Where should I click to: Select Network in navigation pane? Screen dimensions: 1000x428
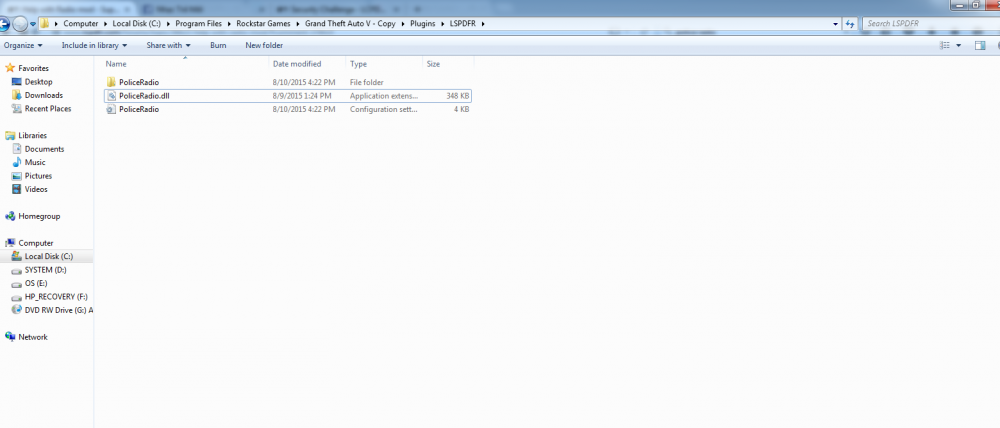[x=33, y=337]
